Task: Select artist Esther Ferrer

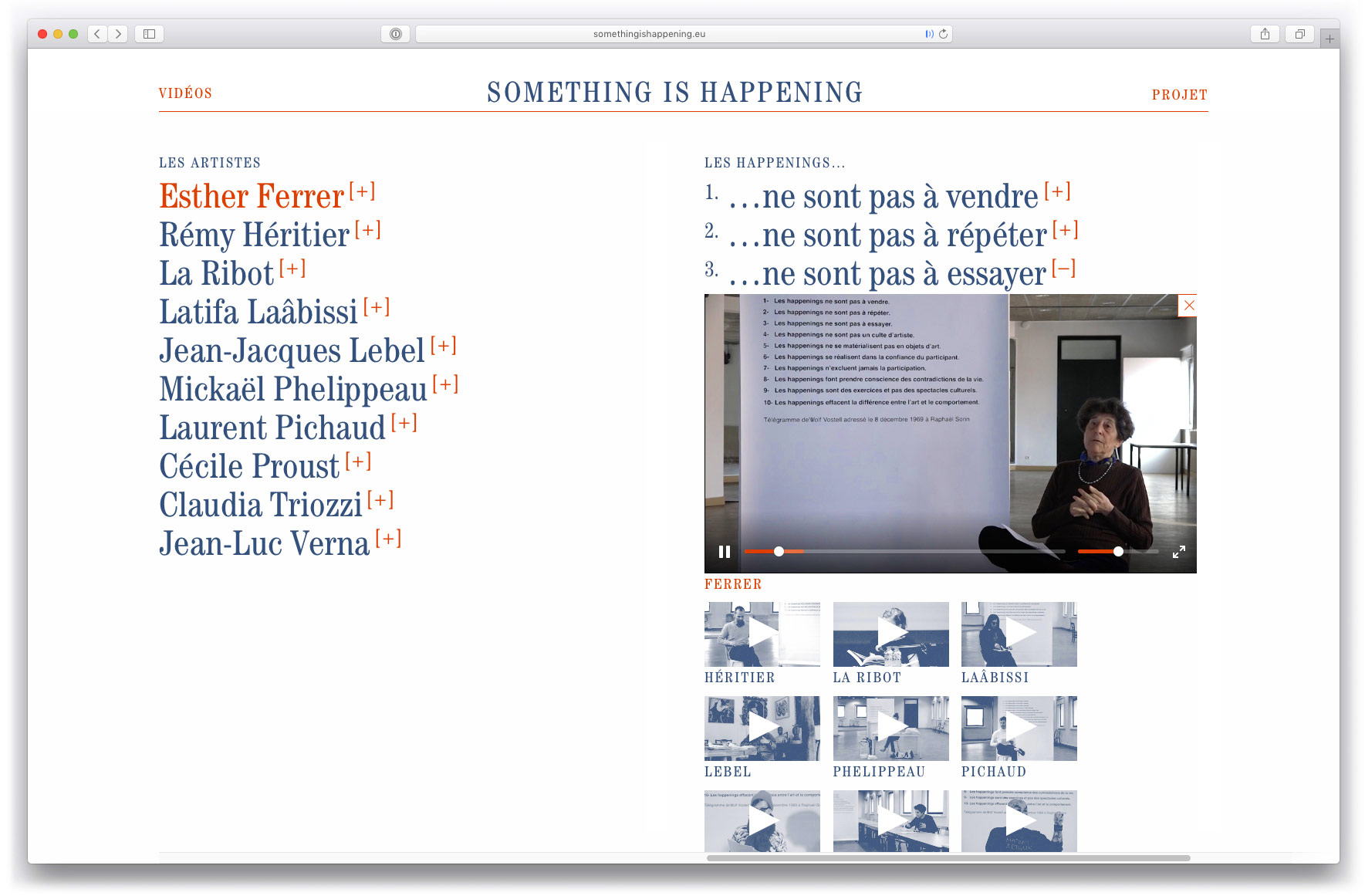Action: (252, 197)
